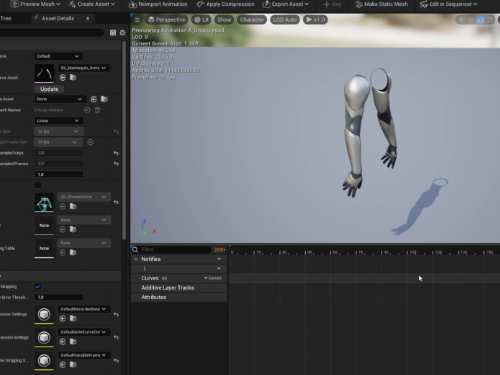
Task: Toggle the checked checkbox above the error threshold field
Action: click(38, 286)
